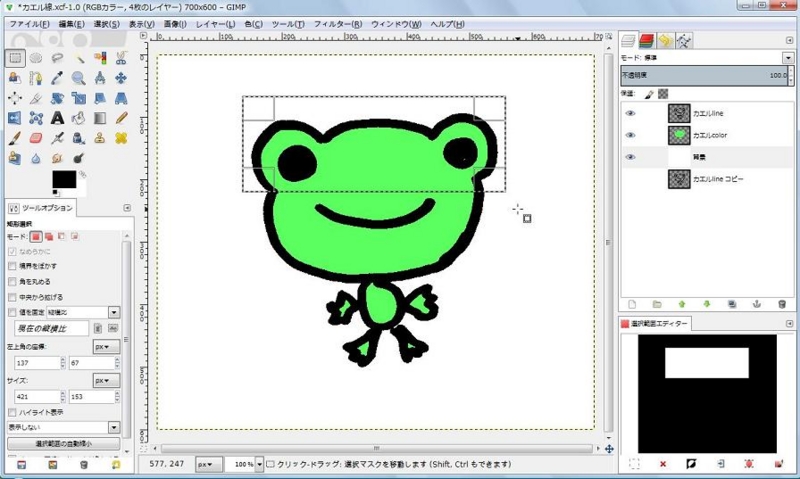Click the anchor layer icon
The width and height of the screenshot is (800, 479).
757,304
